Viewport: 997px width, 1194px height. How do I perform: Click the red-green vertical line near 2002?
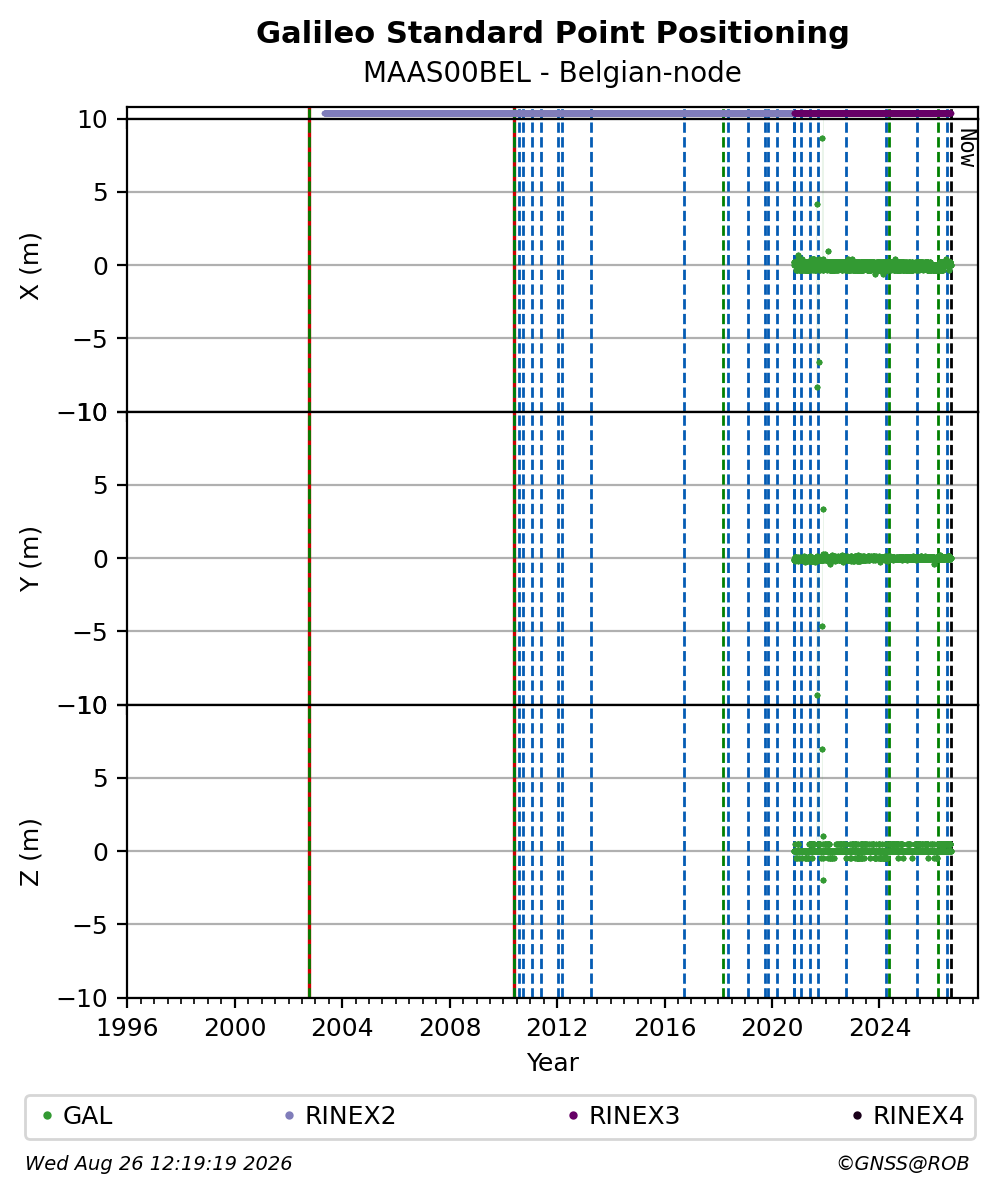point(309,552)
